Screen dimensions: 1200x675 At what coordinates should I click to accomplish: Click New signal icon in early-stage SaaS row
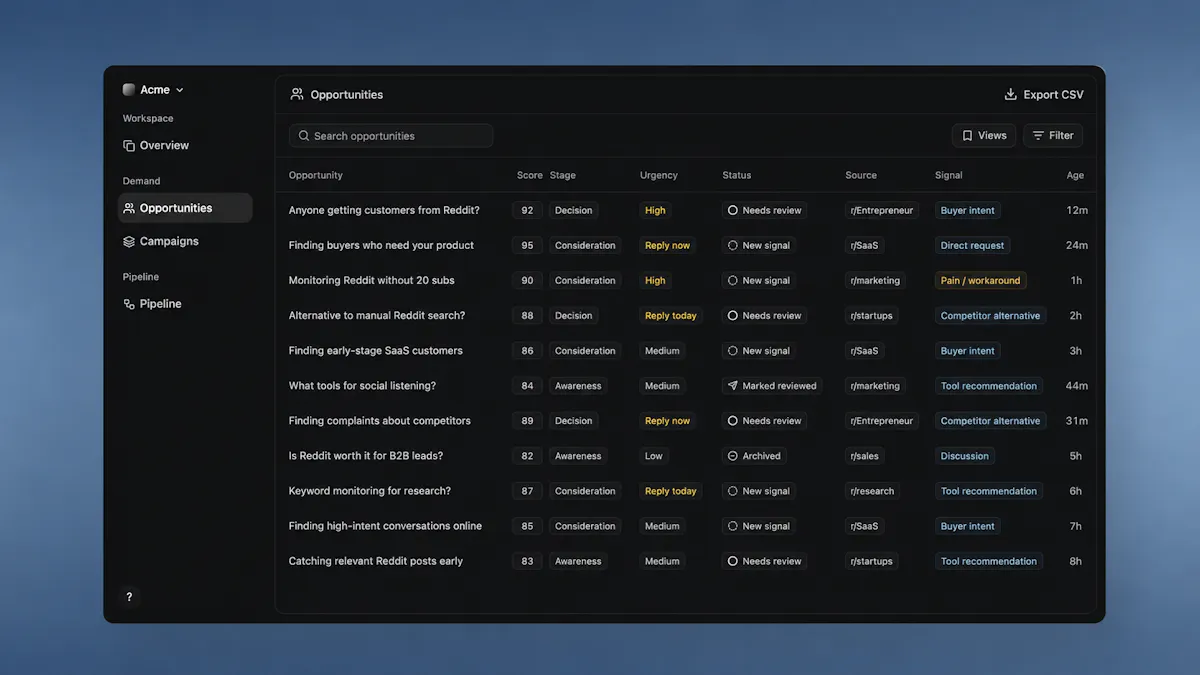pyautogui.click(x=733, y=351)
